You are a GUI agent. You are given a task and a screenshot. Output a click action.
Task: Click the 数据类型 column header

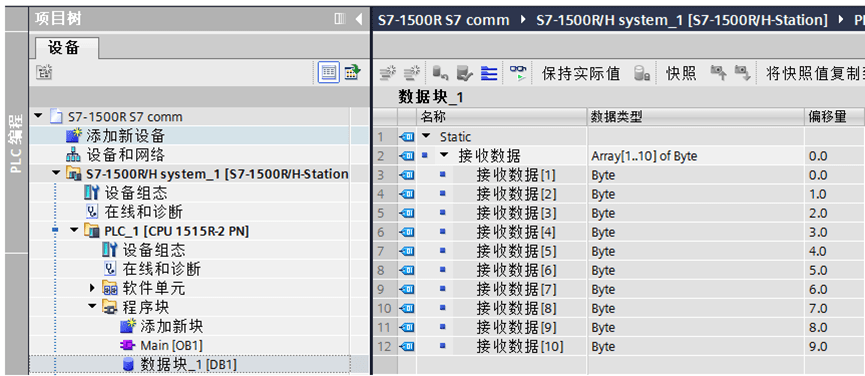point(696,117)
